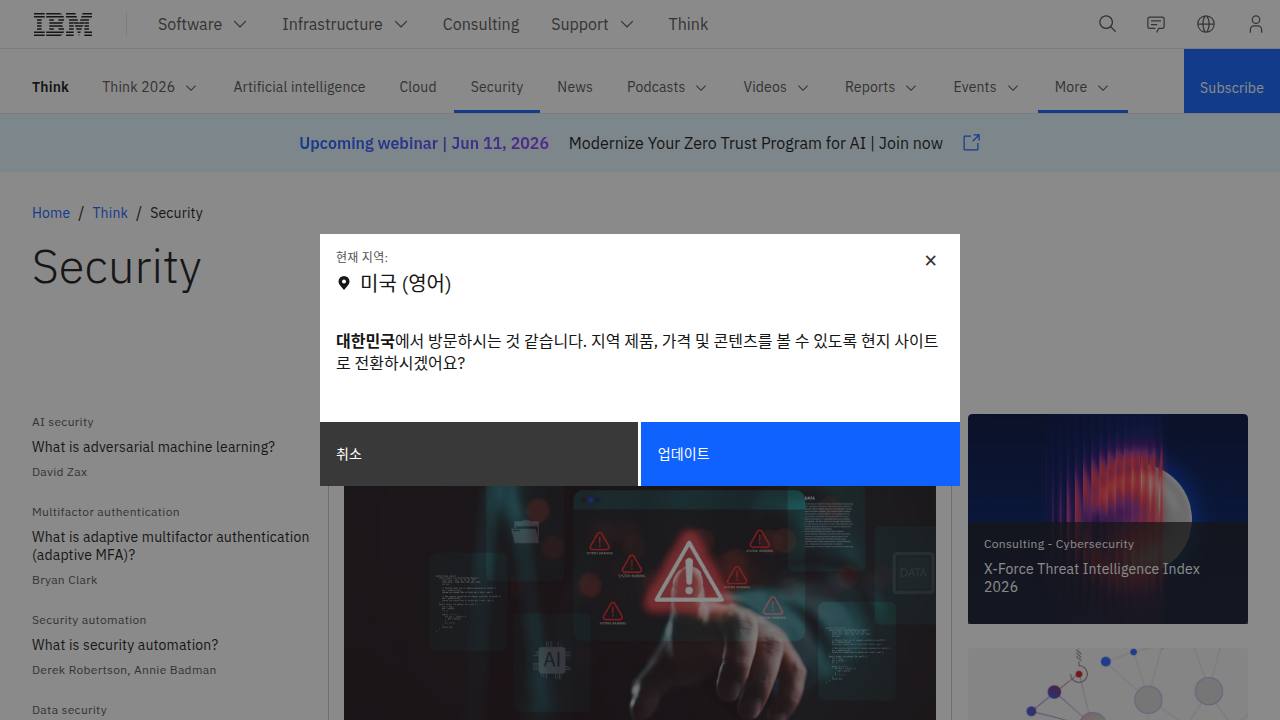Switch to the News tab

click(x=575, y=87)
